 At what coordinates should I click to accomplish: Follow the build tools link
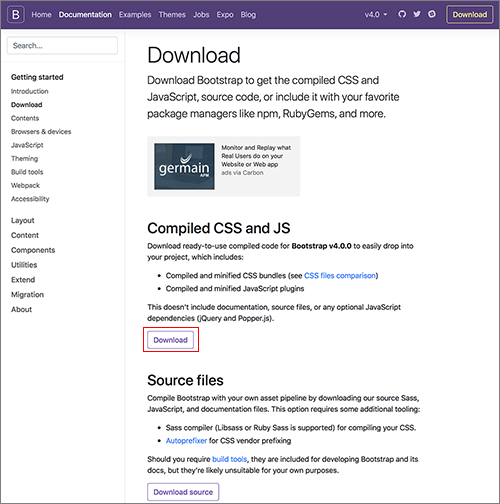click(x=230, y=459)
